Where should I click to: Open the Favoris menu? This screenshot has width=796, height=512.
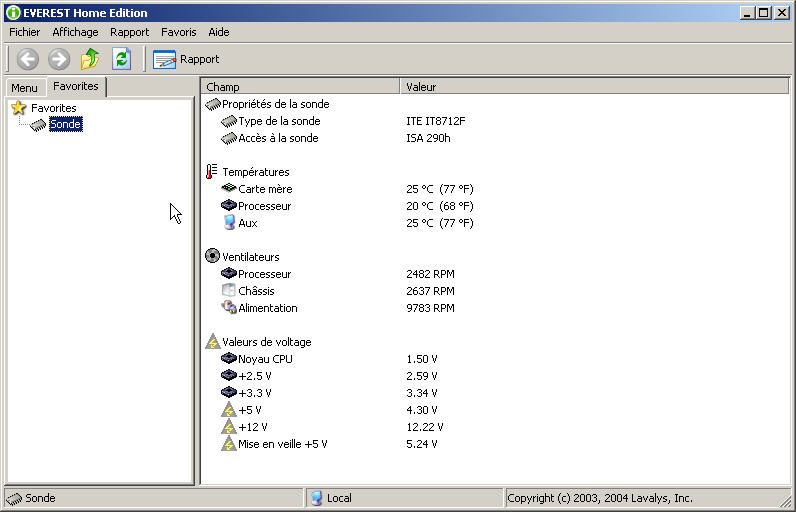(x=179, y=32)
